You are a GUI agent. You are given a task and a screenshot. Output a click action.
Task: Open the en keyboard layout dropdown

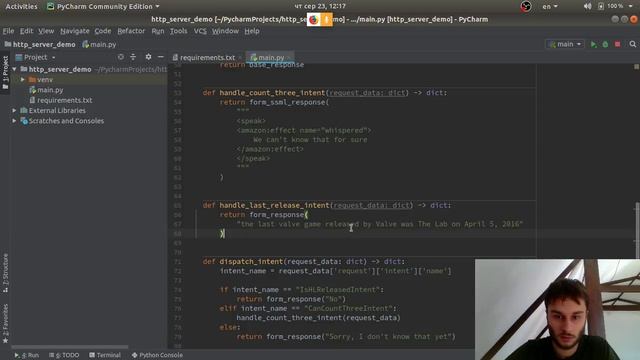549,7
